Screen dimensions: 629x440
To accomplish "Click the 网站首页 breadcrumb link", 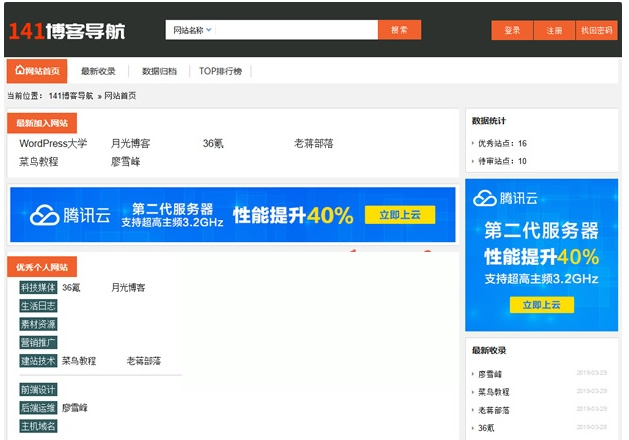I will (x=120, y=96).
